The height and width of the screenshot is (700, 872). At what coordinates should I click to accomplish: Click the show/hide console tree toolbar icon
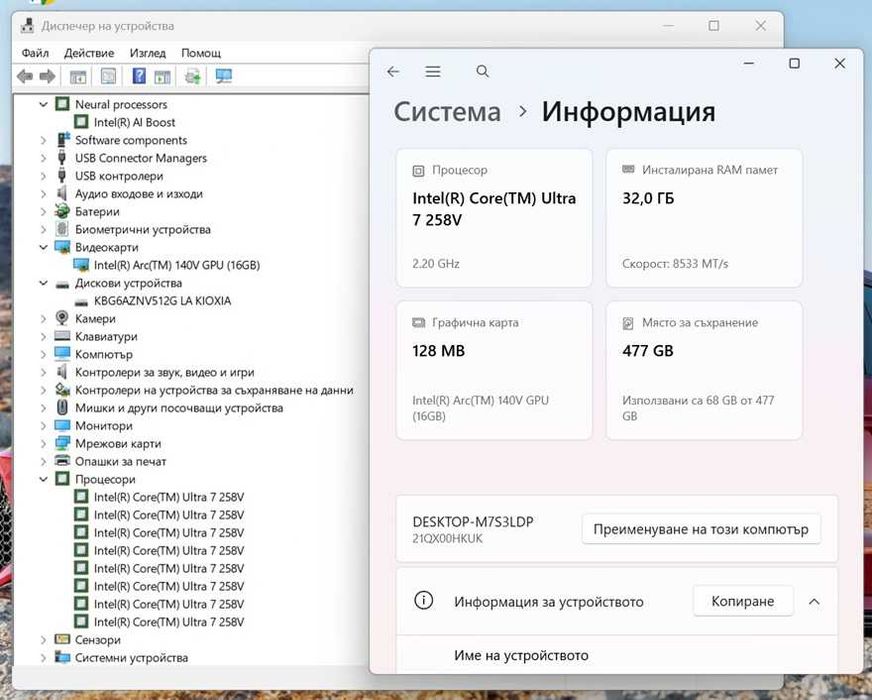(x=78, y=76)
